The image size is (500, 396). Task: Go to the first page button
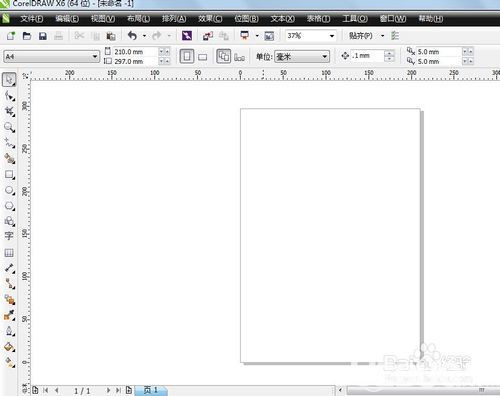[x=46, y=390]
